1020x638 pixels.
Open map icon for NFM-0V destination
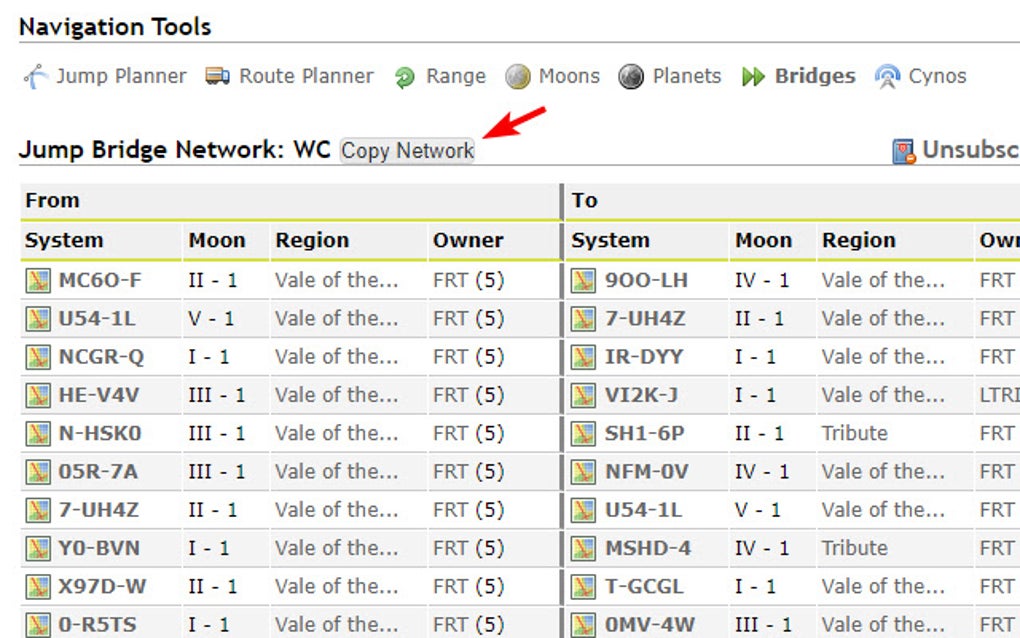coord(584,473)
